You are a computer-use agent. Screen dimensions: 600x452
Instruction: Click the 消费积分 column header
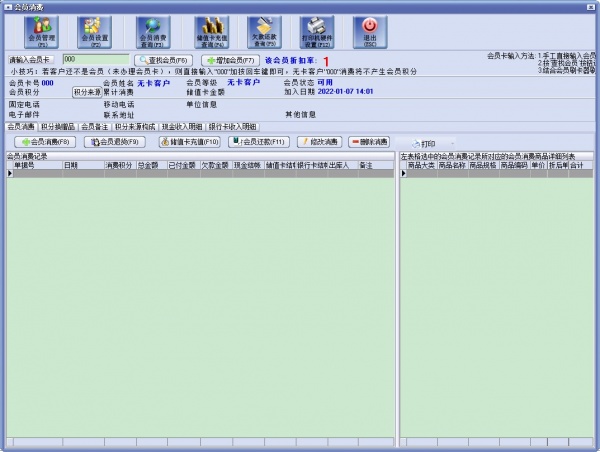click(119, 165)
